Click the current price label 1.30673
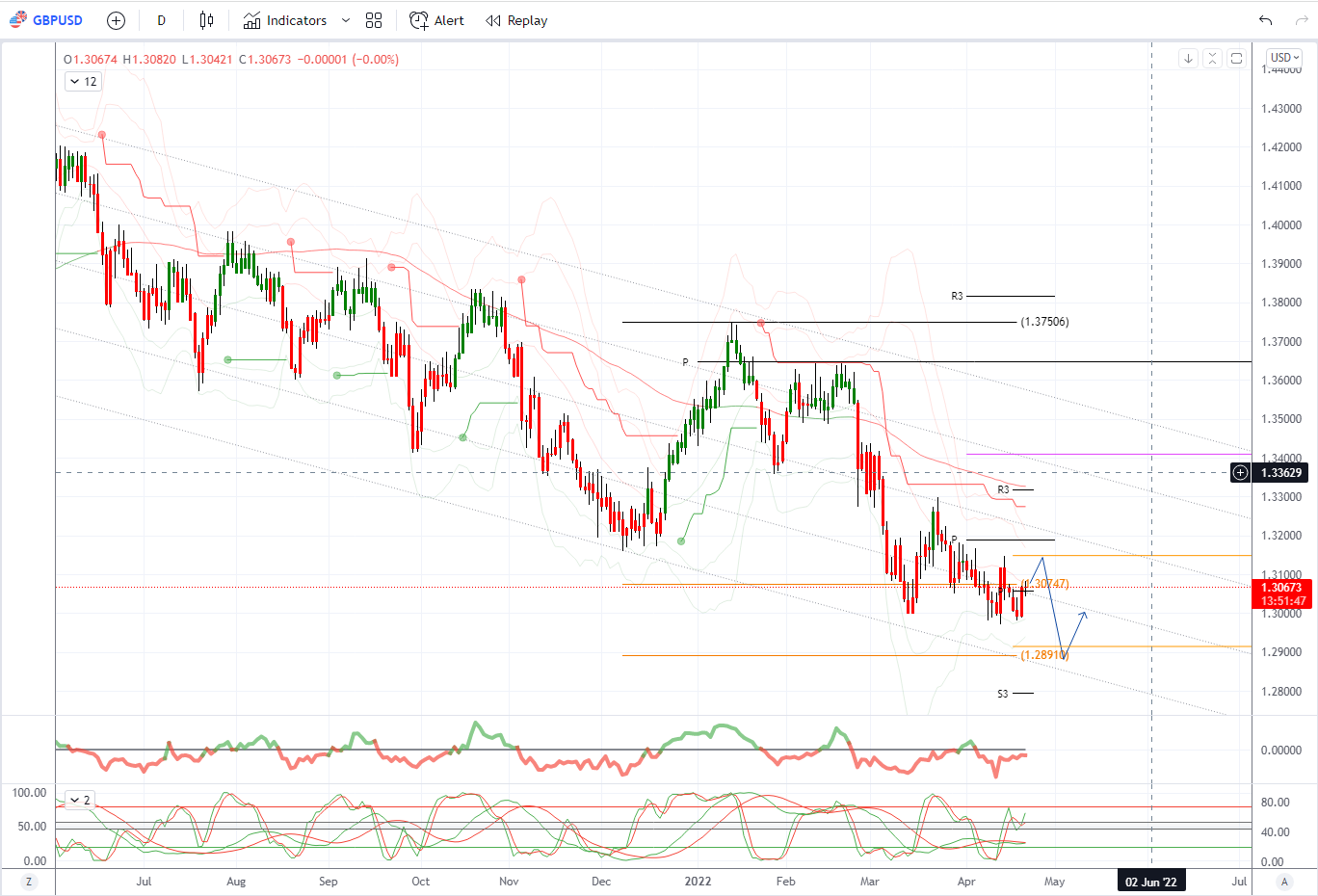Image resolution: width=1318 pixels, height=896 pixels. (x=1280, y=587)
